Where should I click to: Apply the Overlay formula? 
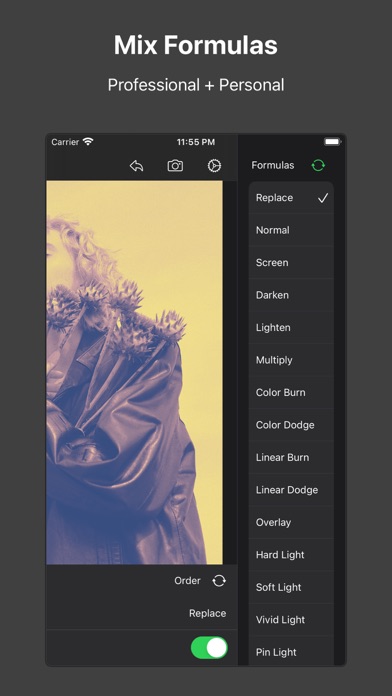[x=291, y=522]
